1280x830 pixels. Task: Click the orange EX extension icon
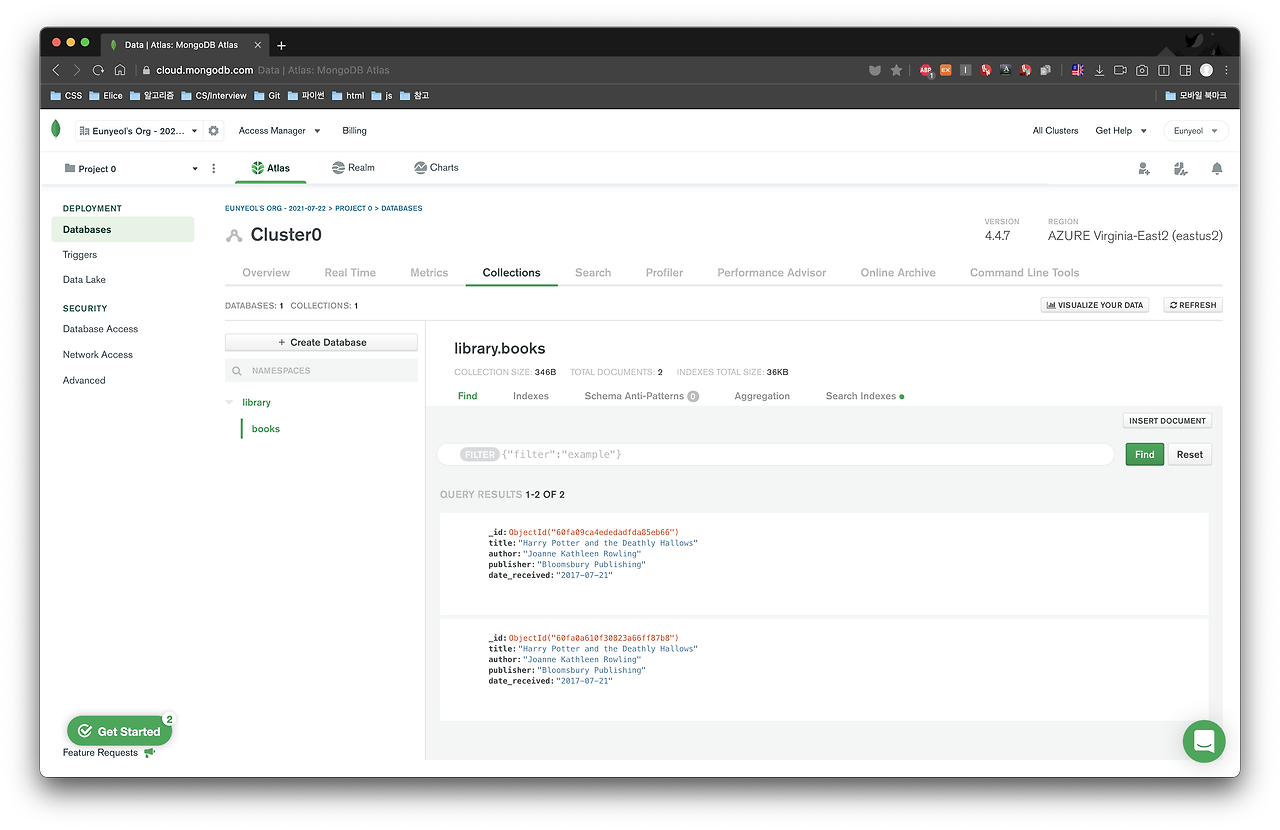pos(945,70)
